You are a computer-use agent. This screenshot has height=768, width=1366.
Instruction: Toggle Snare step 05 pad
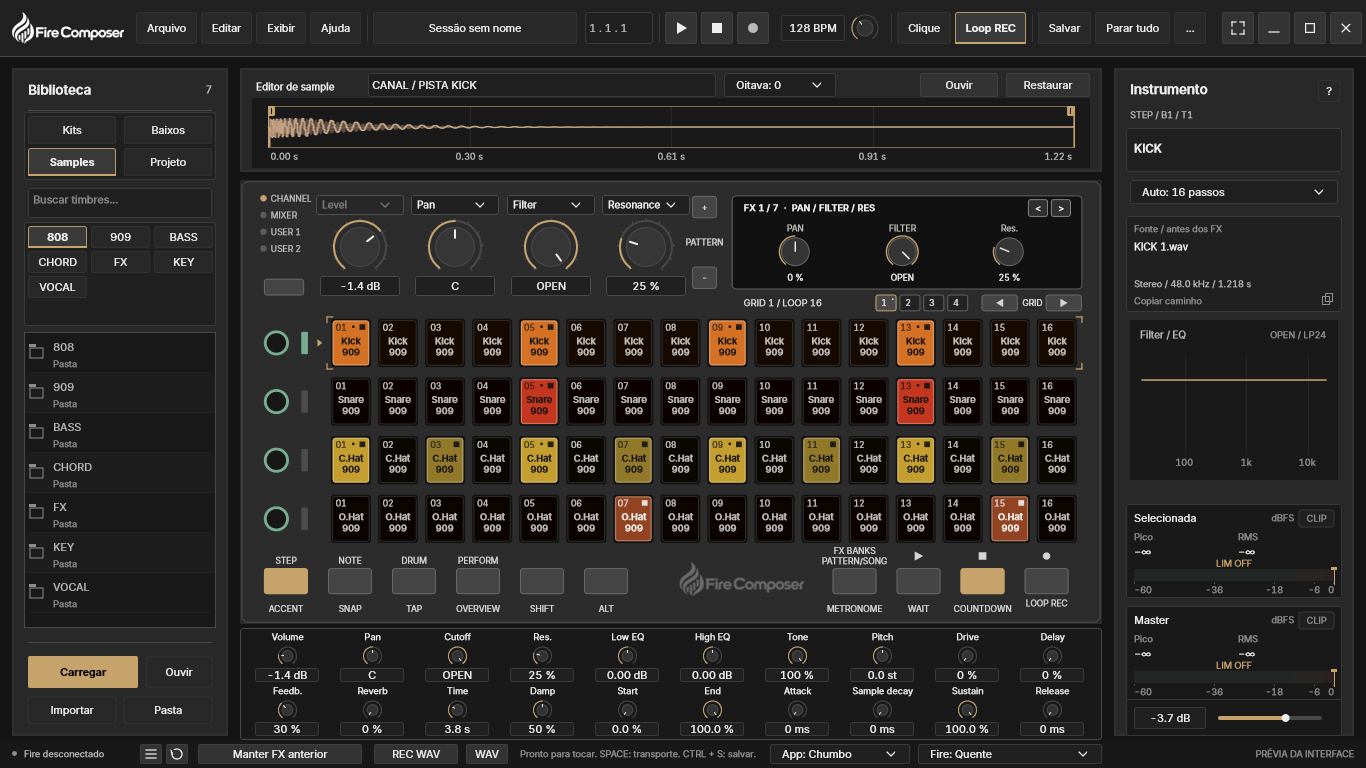[539, 400]
